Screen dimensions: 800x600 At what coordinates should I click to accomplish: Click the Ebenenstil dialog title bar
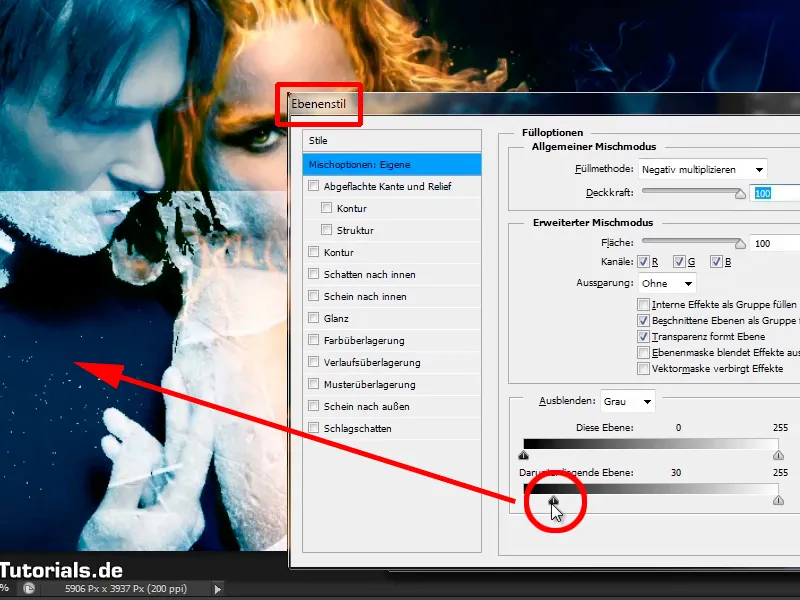pyautogui.click(x=544, y=104)
